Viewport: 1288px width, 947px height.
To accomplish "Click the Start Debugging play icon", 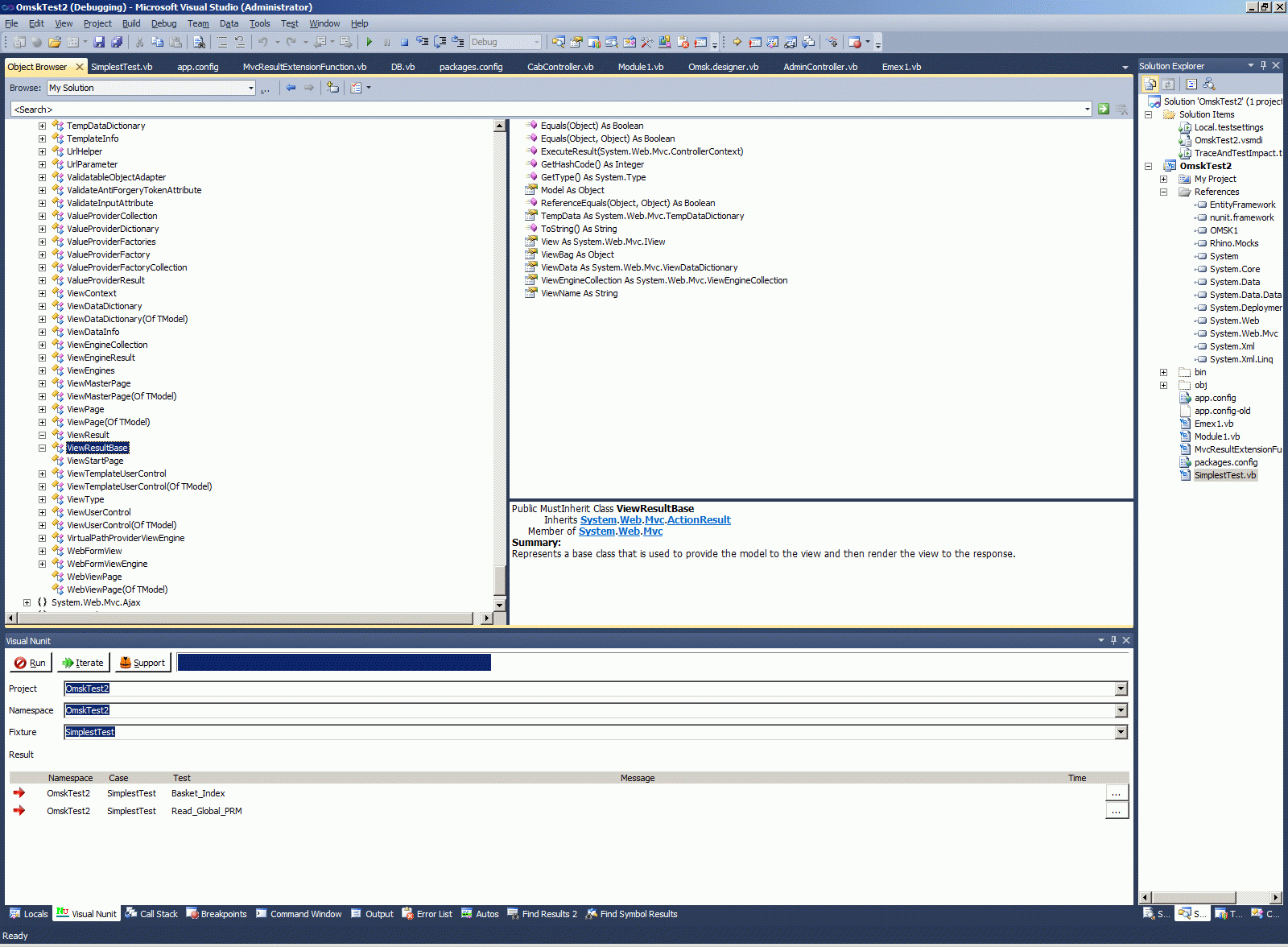I will pos(369,42).
